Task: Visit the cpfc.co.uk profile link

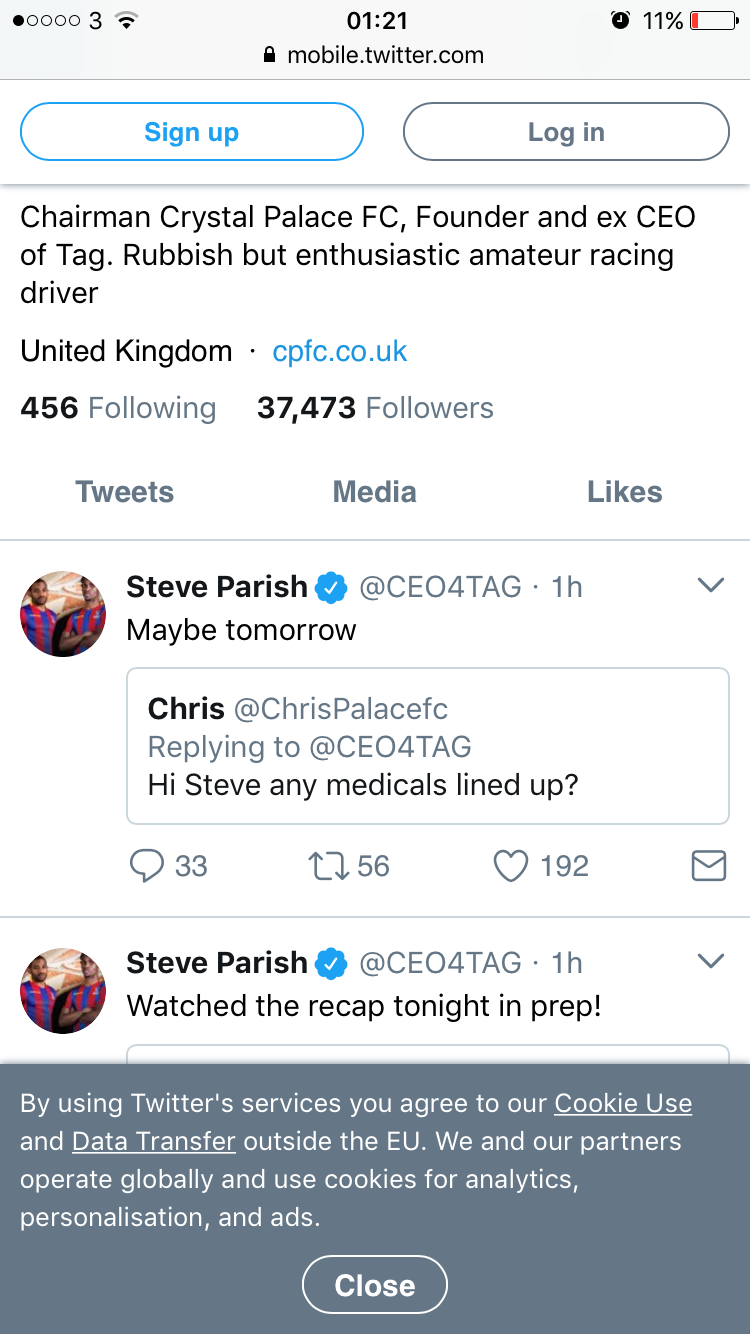Action: 340,351
